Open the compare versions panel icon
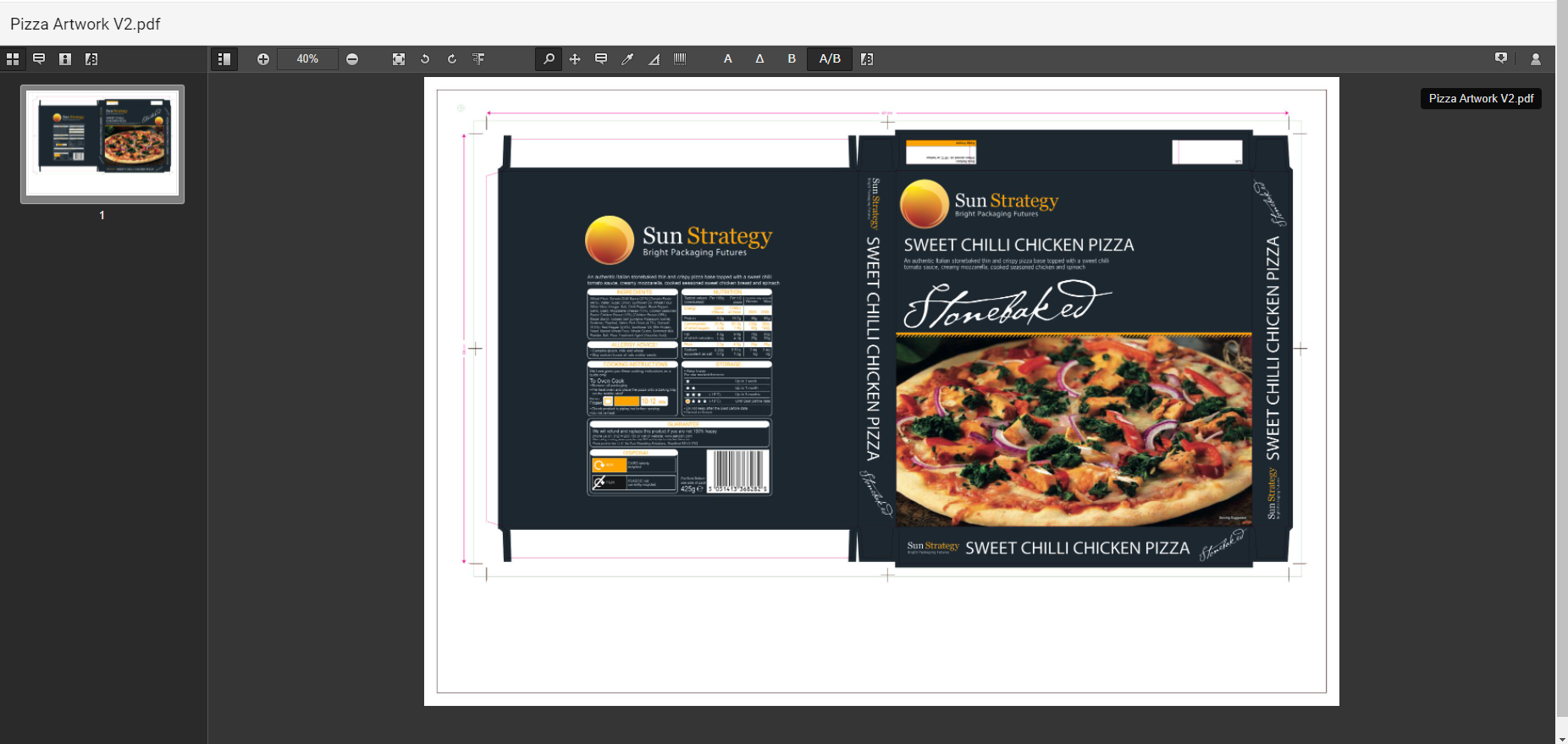This screenshot has width=1568, height=744. (91, 59)
